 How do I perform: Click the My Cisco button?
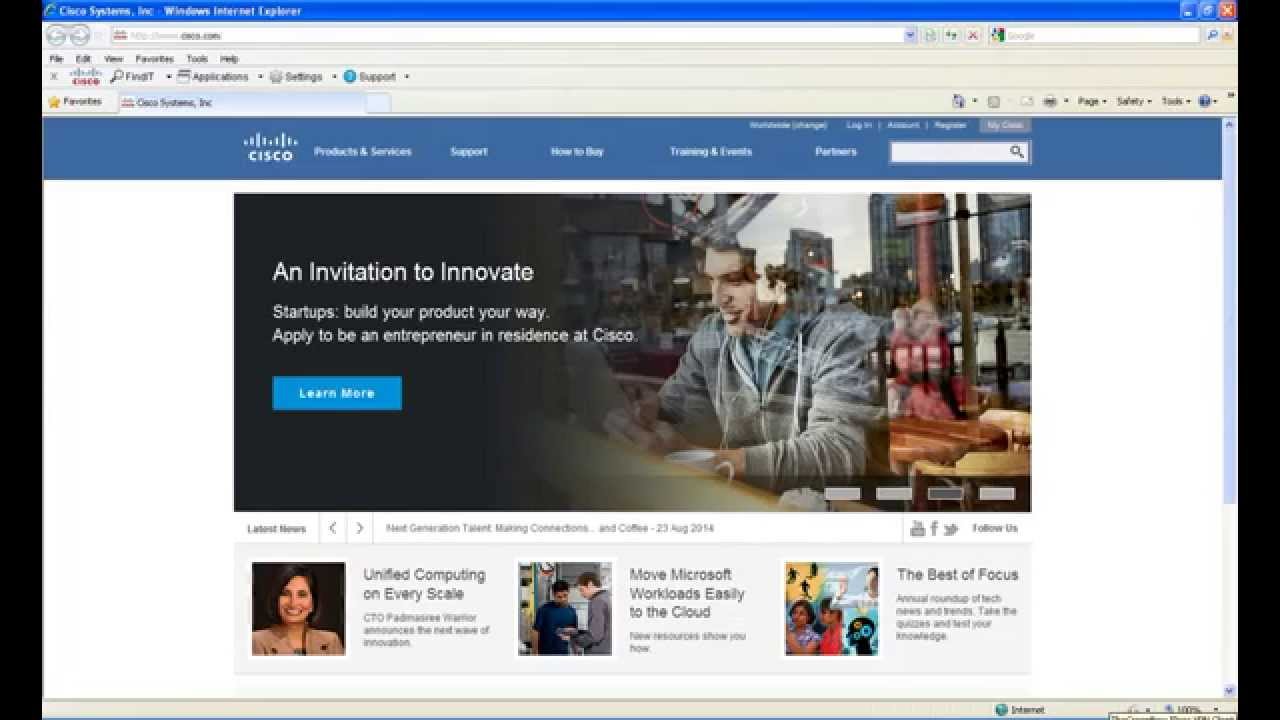1005,125
